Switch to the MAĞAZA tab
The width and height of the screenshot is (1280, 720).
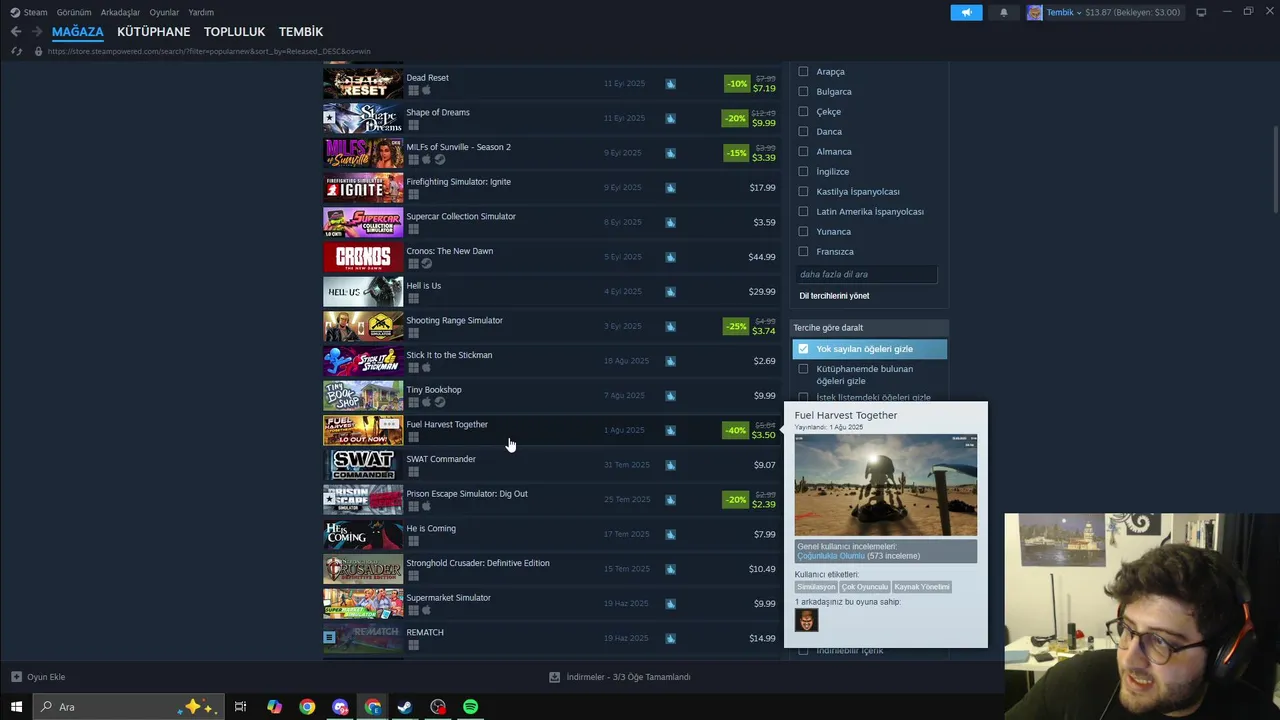pyautogui.click(x=78, y=32)
